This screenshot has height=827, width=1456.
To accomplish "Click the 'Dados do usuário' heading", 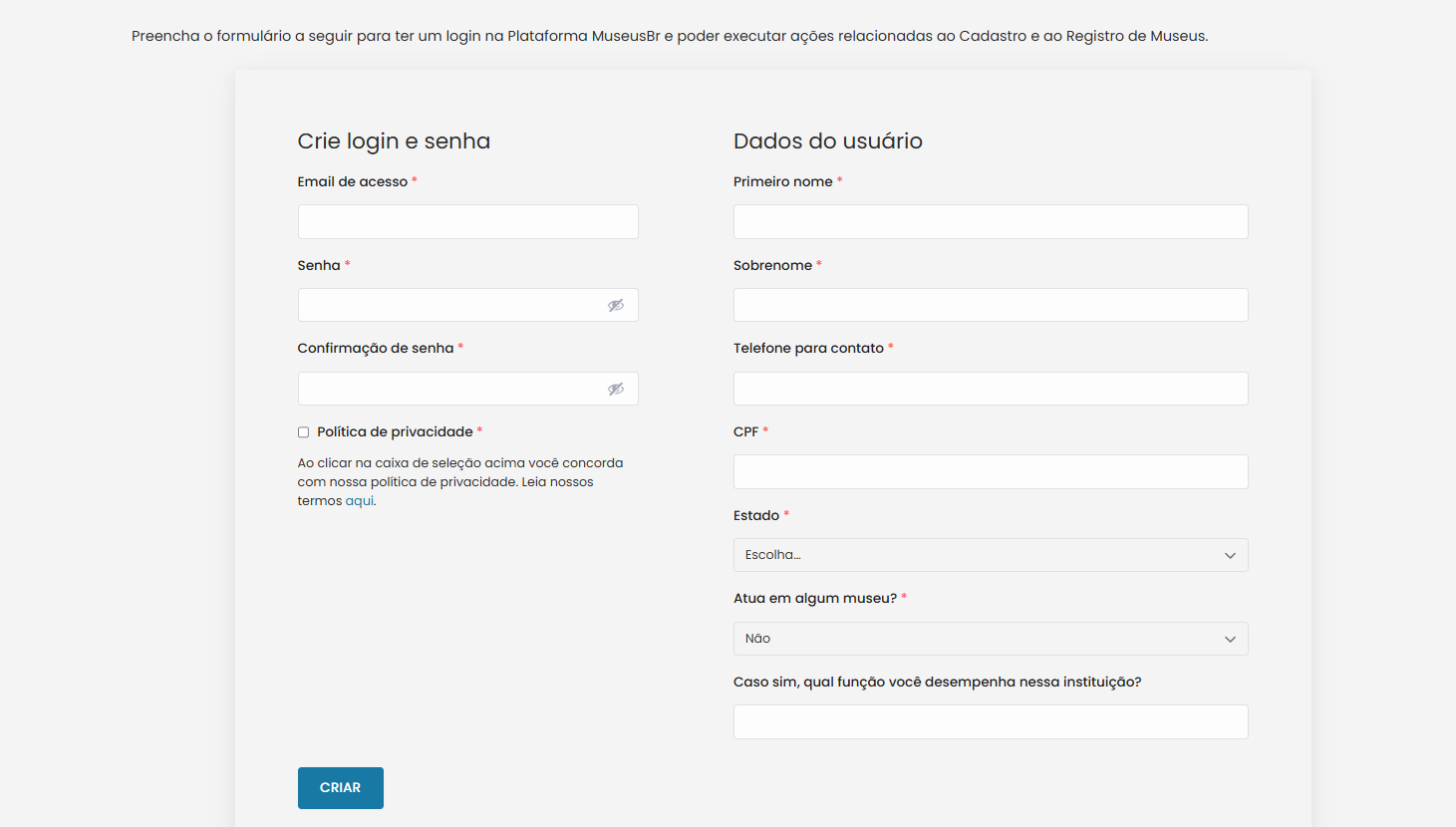I will point(827,140).
